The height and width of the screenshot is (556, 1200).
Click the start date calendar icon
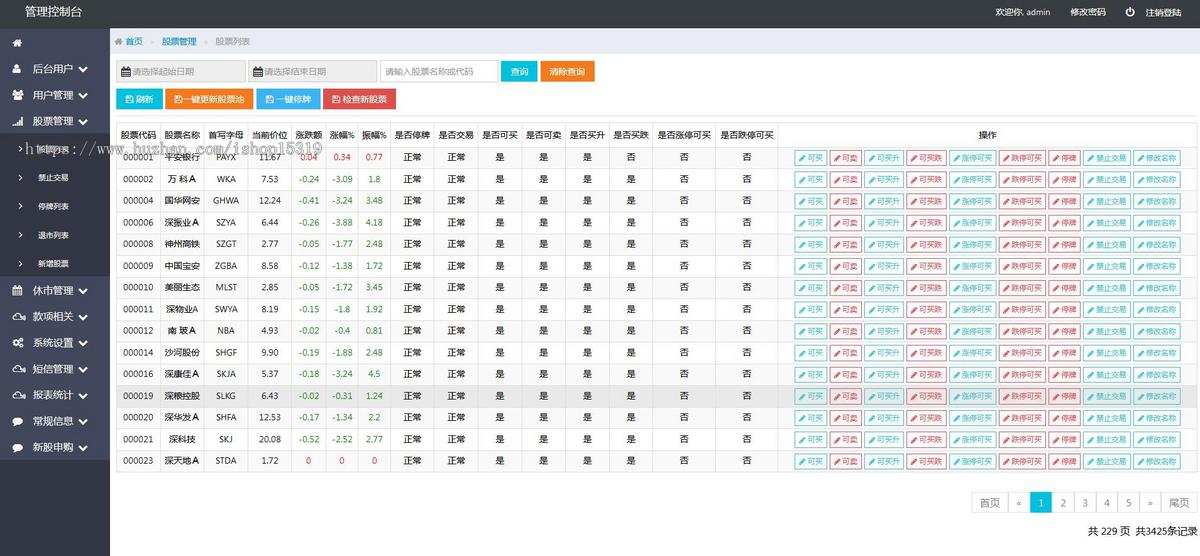point(126,72)
